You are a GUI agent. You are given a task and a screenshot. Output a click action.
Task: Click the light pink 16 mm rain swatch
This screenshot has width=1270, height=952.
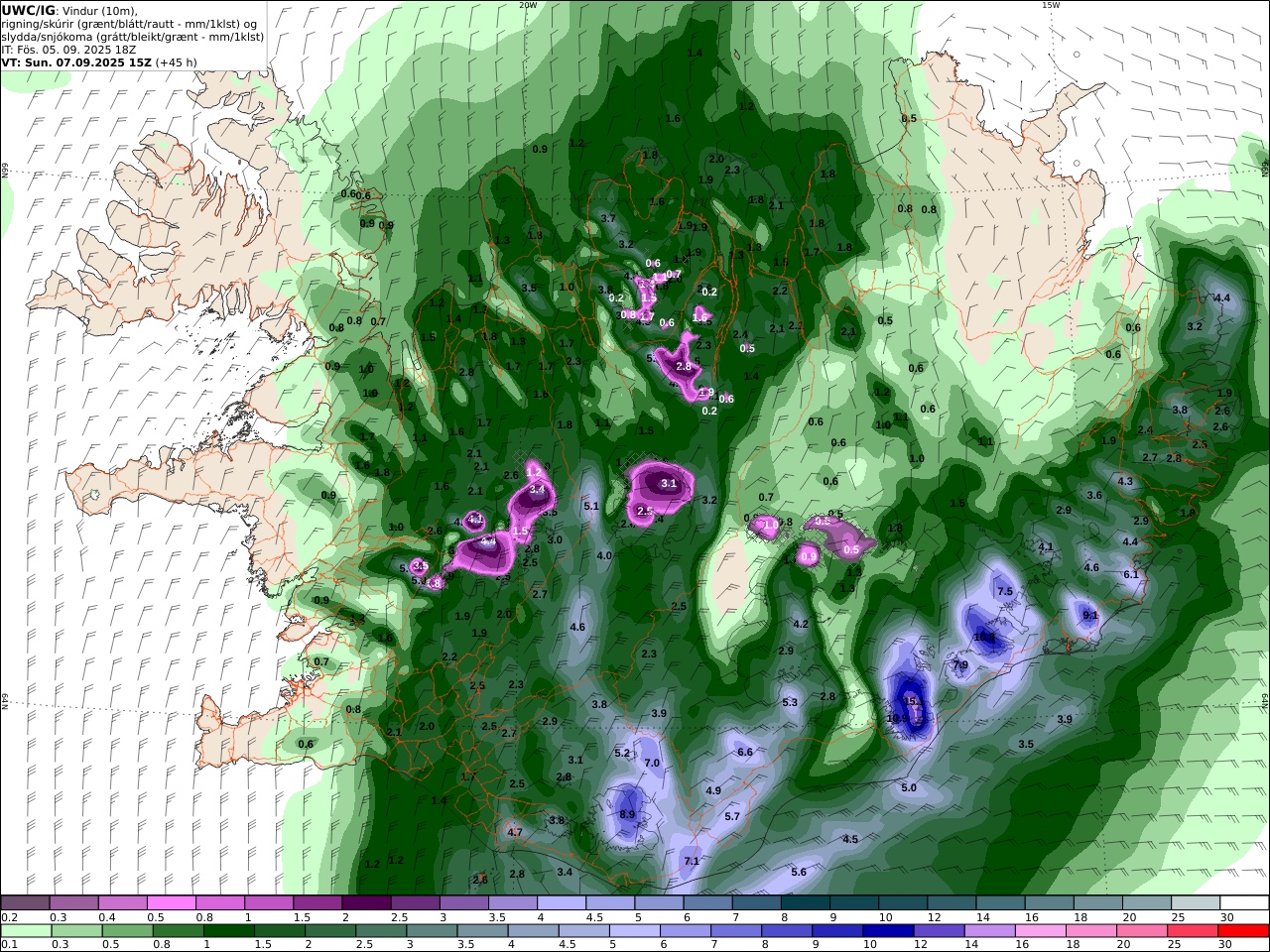coord(1041,931)
